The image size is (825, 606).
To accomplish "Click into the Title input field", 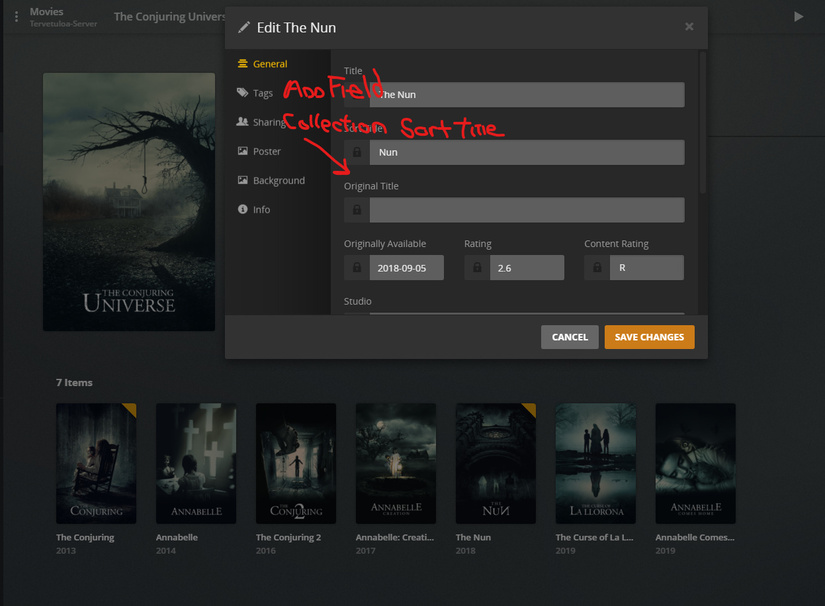I will click(527, 95).
